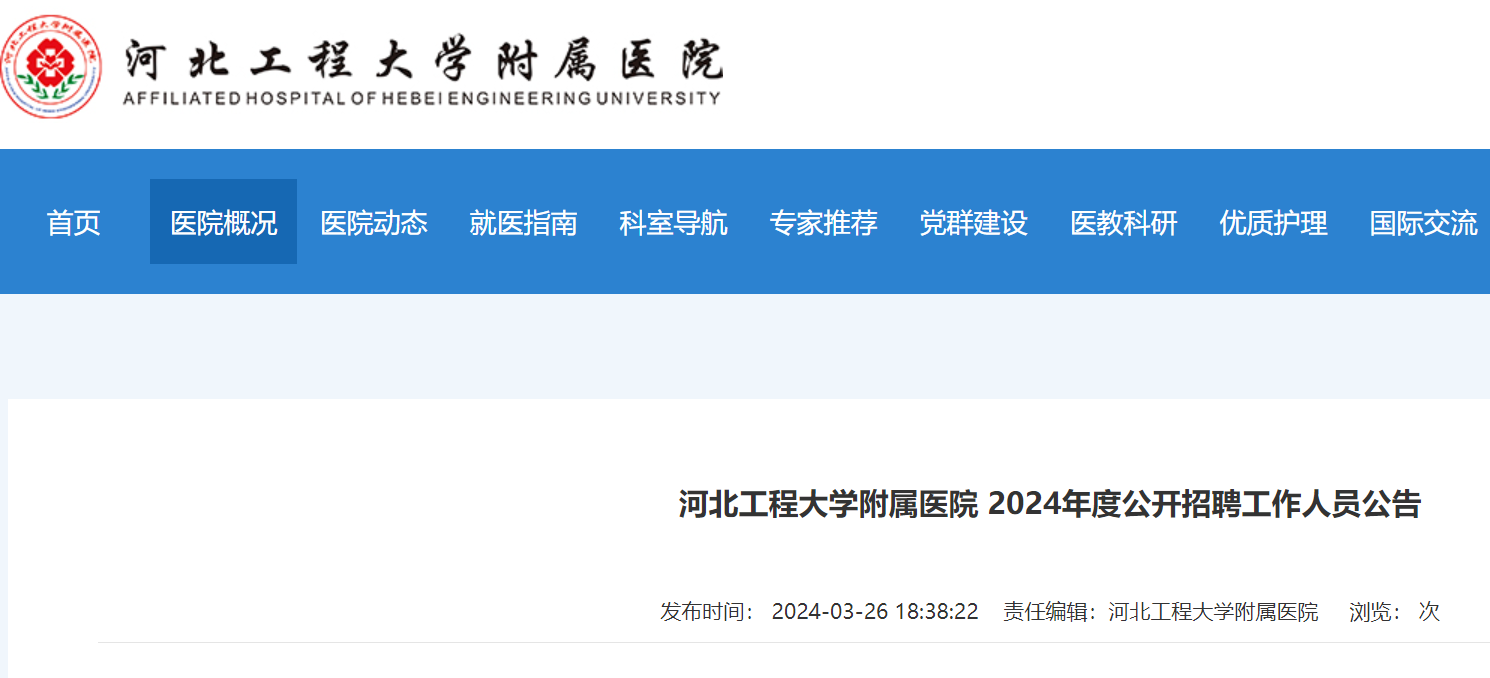Open the highlighted 医院概况 menu item
The image size is (1490, 678).
click(223, 223)
